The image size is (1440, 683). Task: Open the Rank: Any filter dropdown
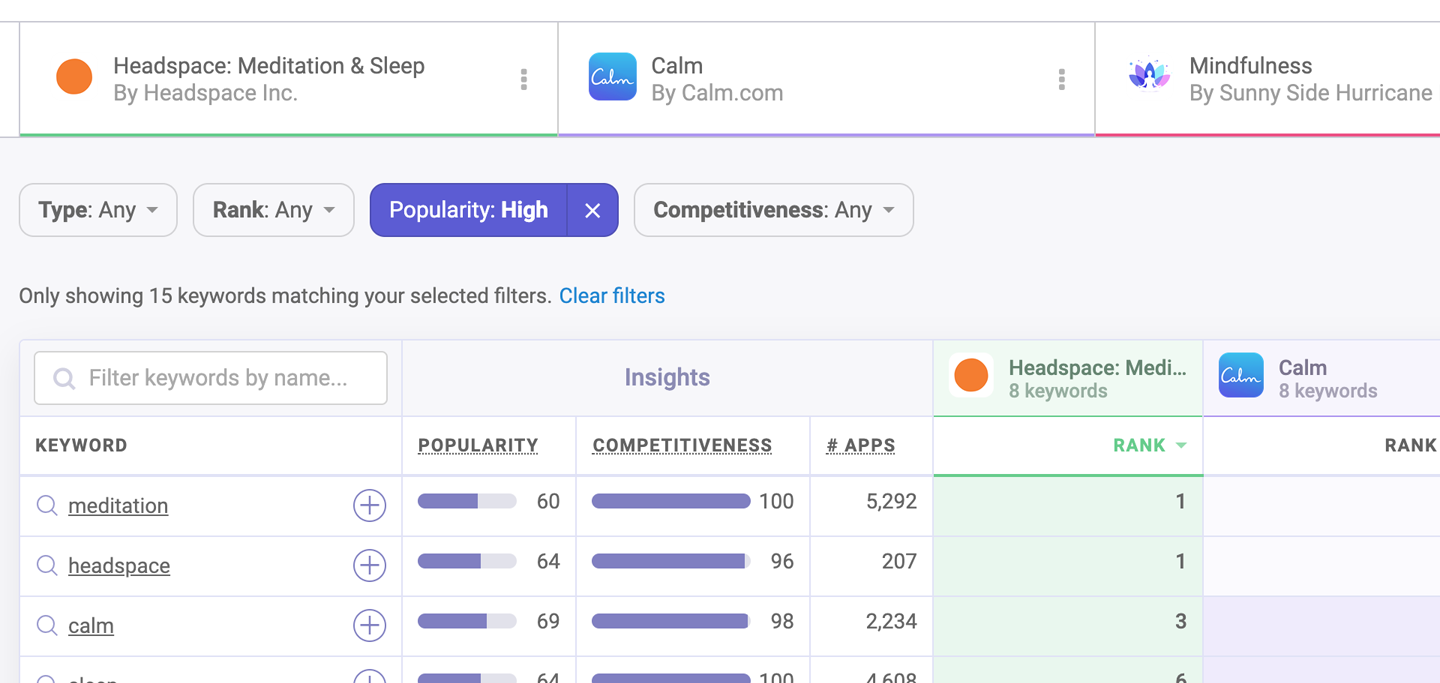click(x=273, y=210)
